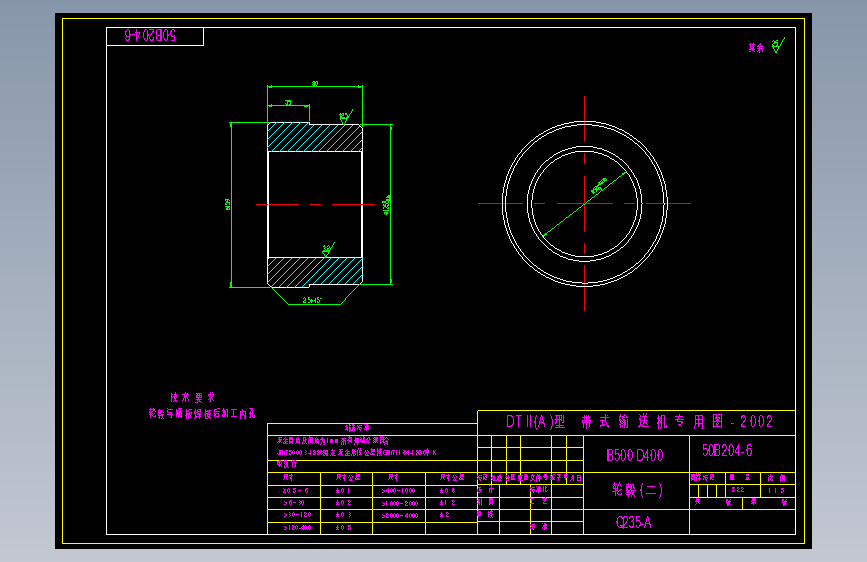The width and height of the screenshot is (867, 562).
Task: Select the title 'DTII(A)型 带式输送机专用图-2002'
Action: (x=639, y=422)
